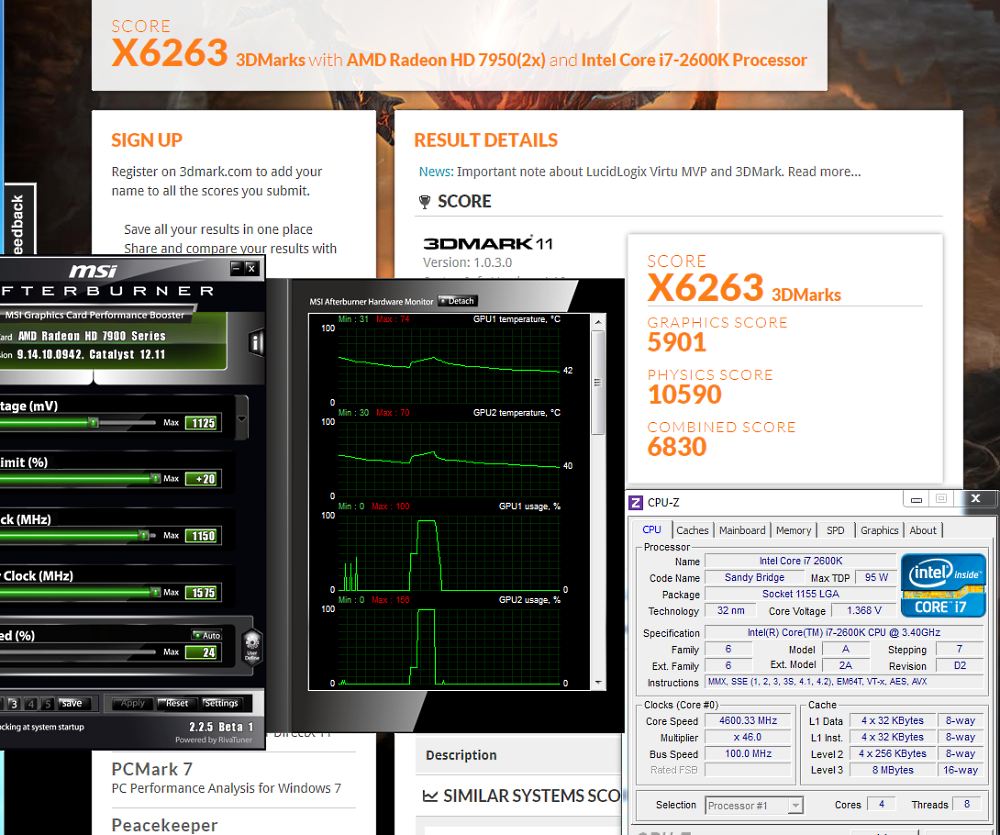Screen dimensions: 1000x835
Task: Click the Graphics Score value 5901
Action: coord(677,343)
